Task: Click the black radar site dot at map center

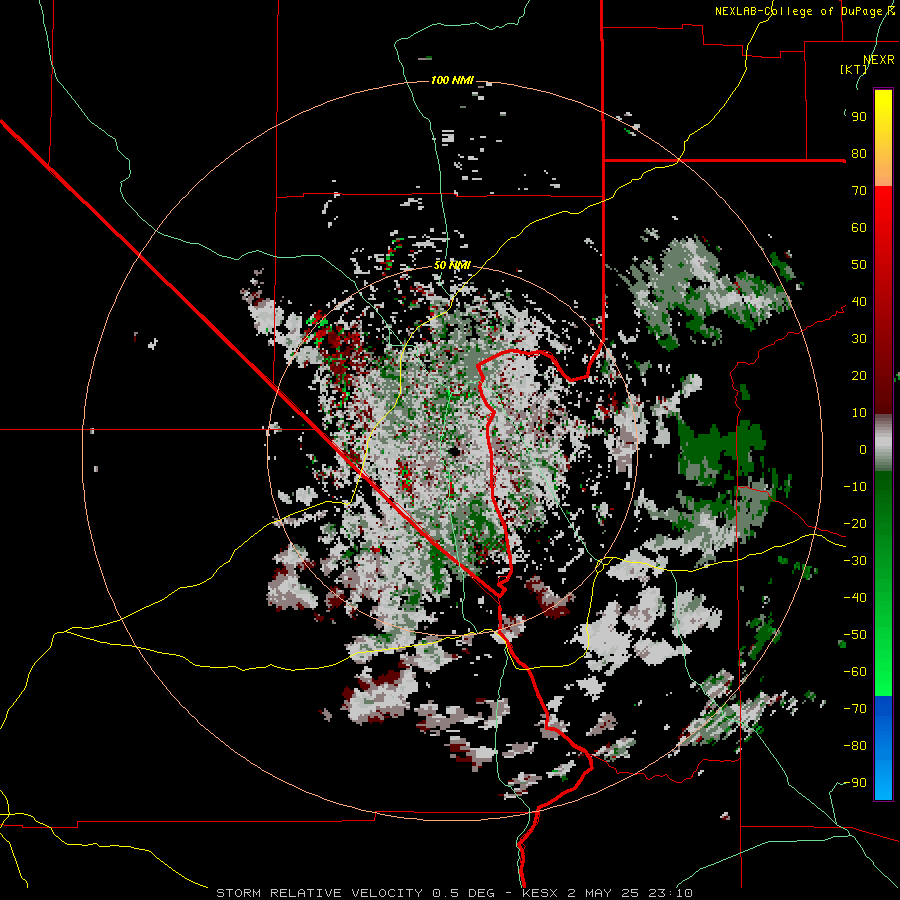Action: click(455, 452)
